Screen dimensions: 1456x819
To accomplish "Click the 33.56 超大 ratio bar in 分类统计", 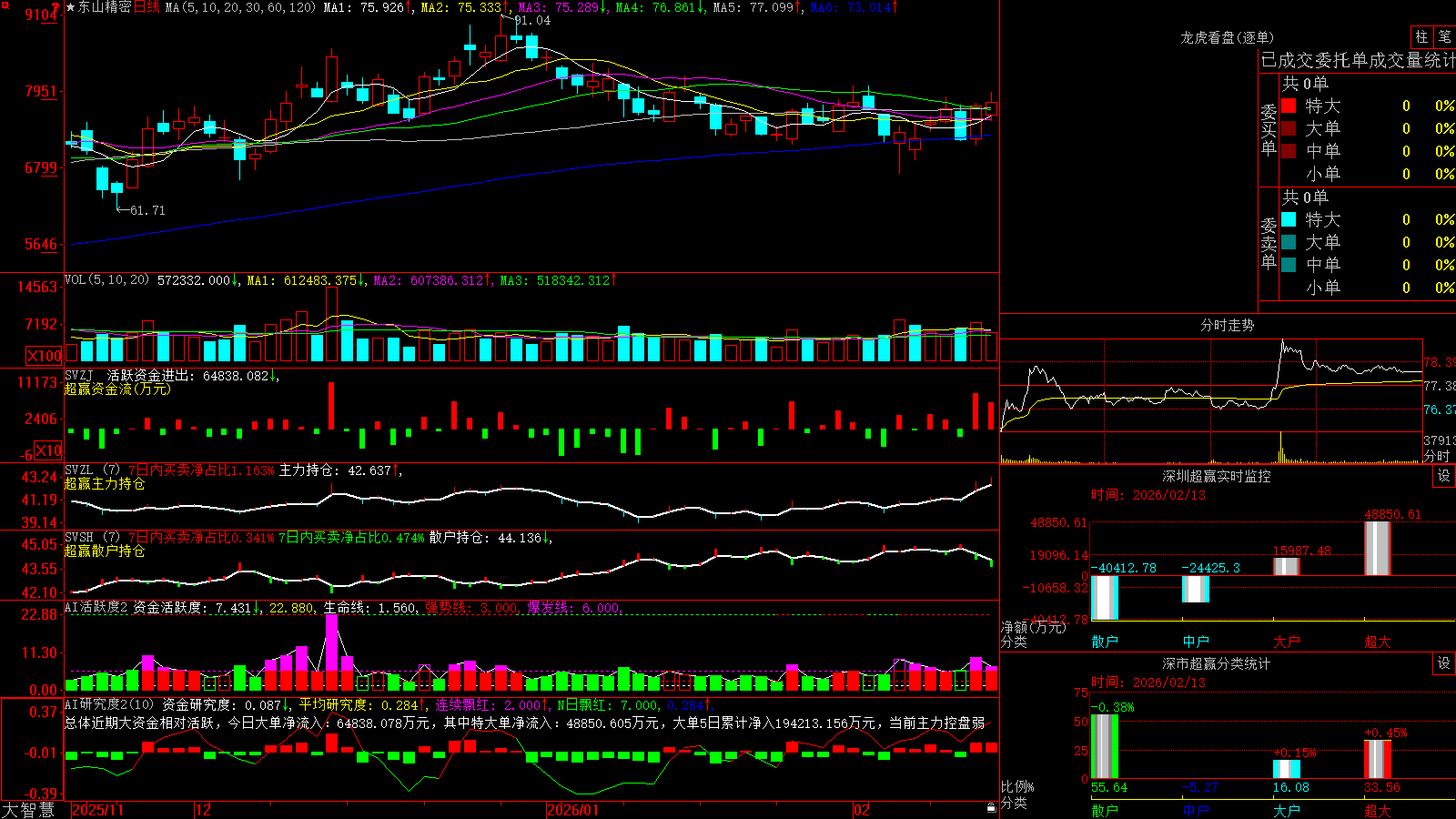I will pyautogui.click(x=1378, y=759).
